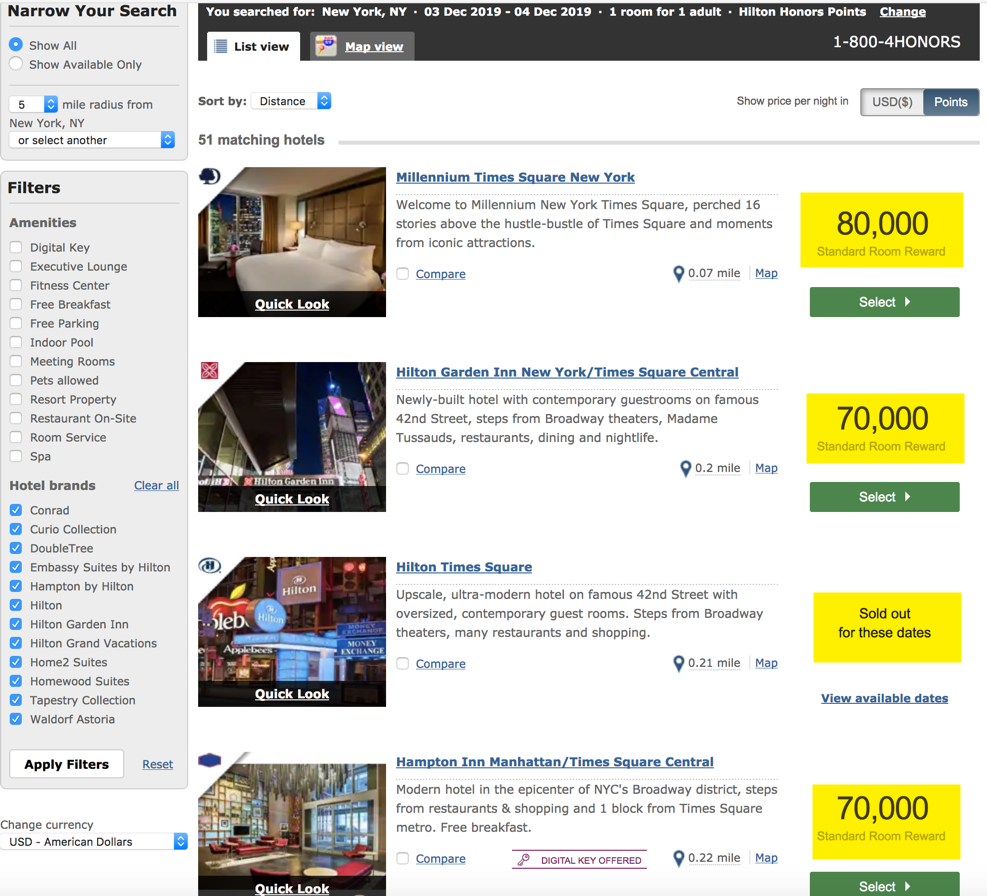The image size is (987, 896).
Task: Click Compare link for Hilton Garden Inn
Action: [441, 469]
